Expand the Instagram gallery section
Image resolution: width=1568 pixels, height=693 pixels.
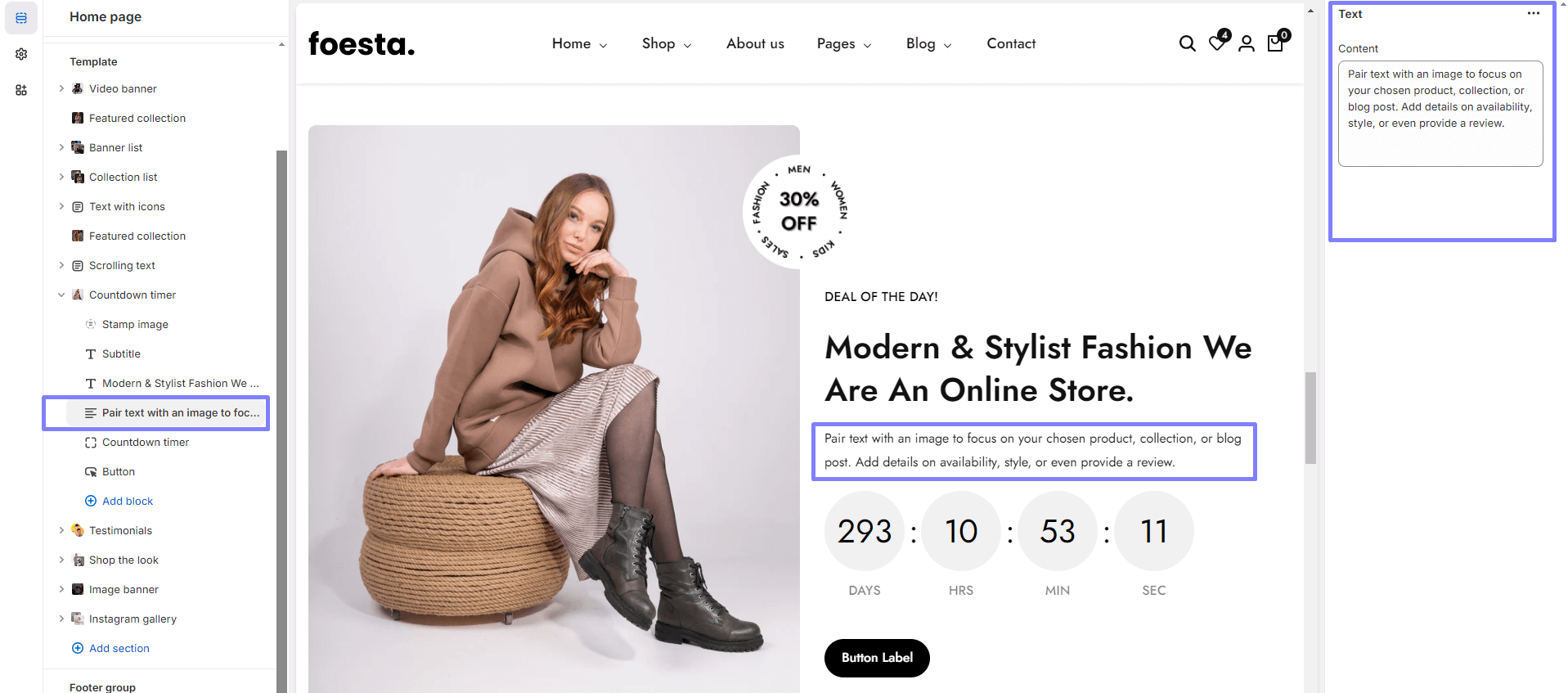[x=61, y=619]
